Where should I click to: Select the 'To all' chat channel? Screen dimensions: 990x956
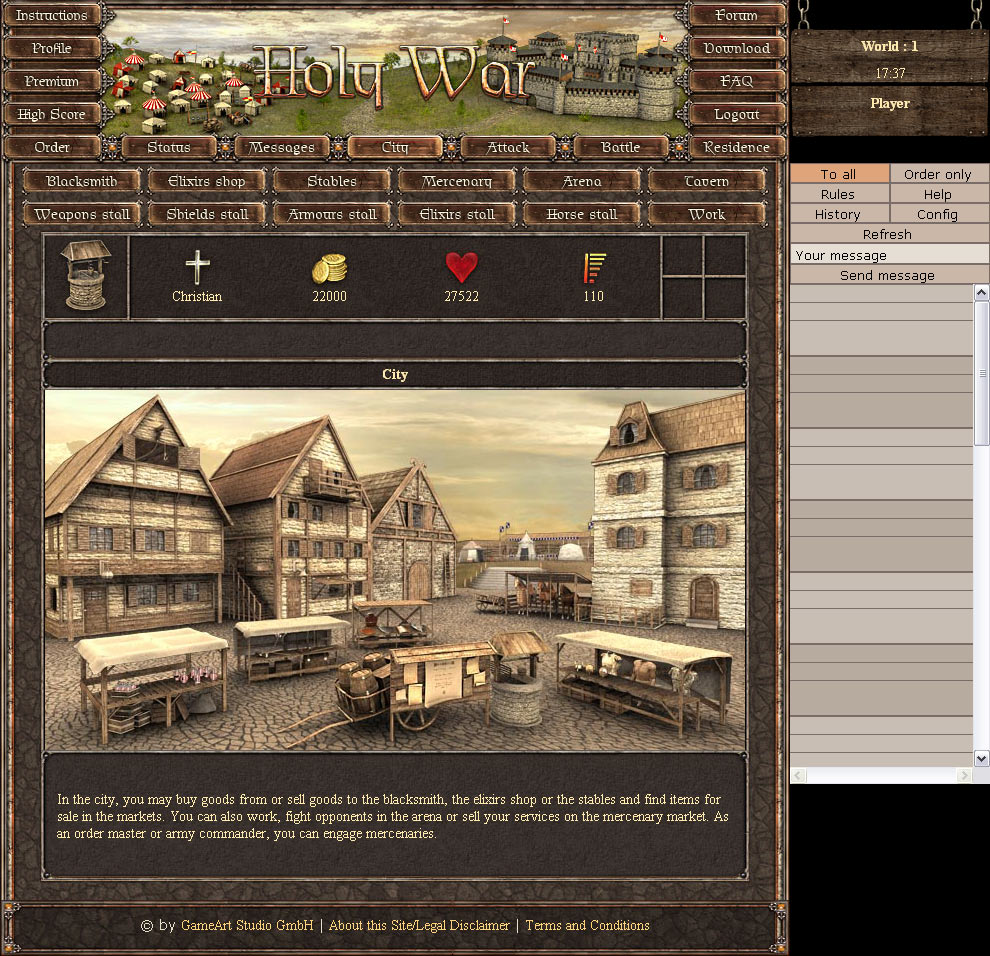click(x=839, y=174)
